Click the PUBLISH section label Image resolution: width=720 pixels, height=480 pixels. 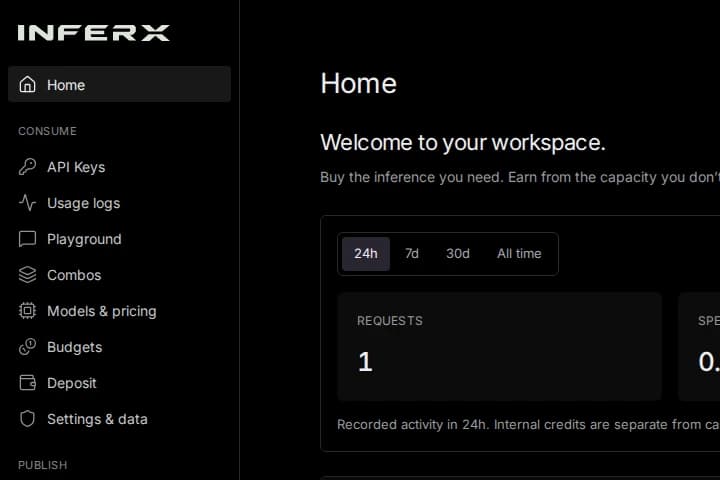43,465
